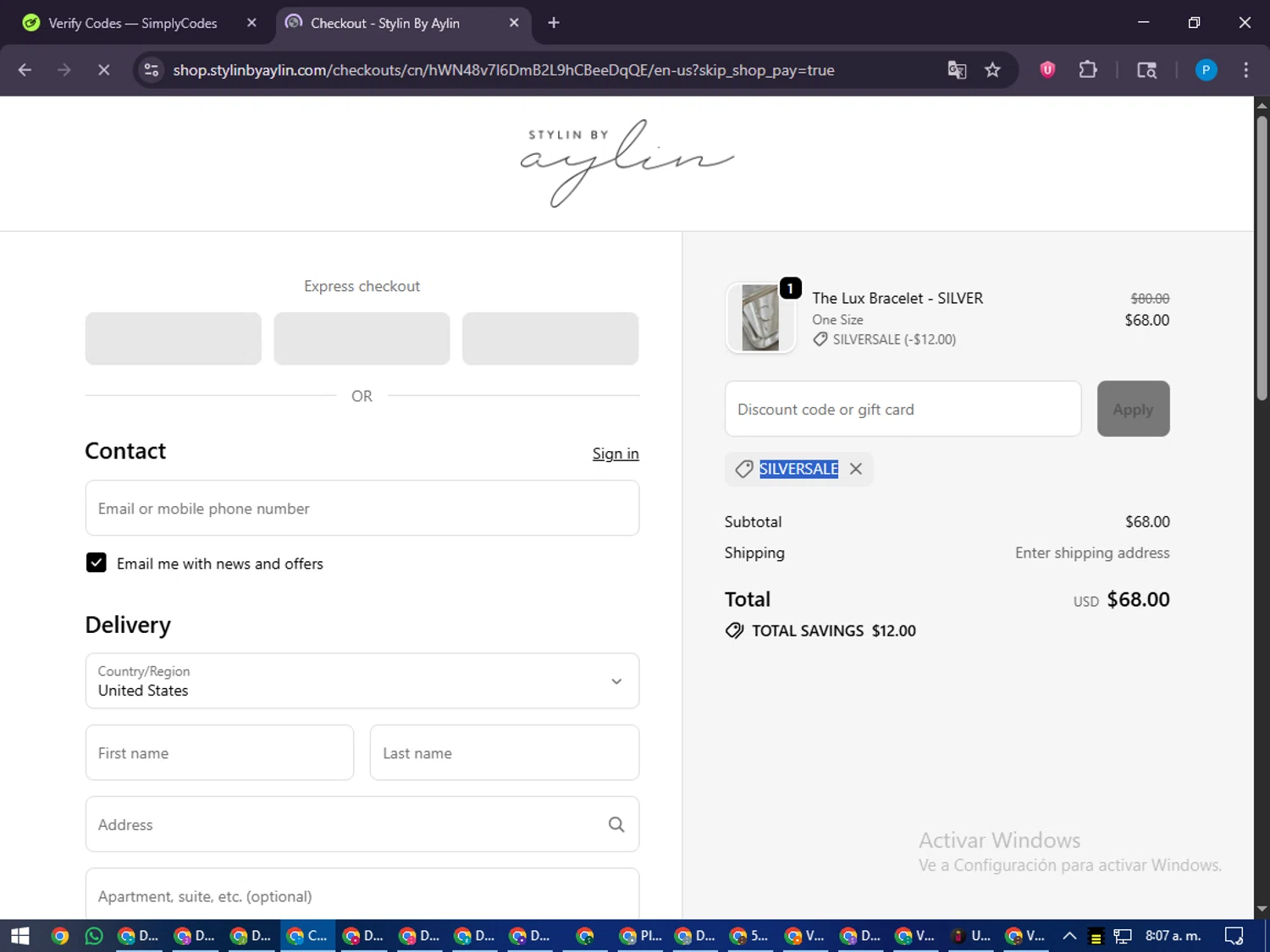
Task: Open the pinned Chrome icon in taskbar
Action: [59, 936]
